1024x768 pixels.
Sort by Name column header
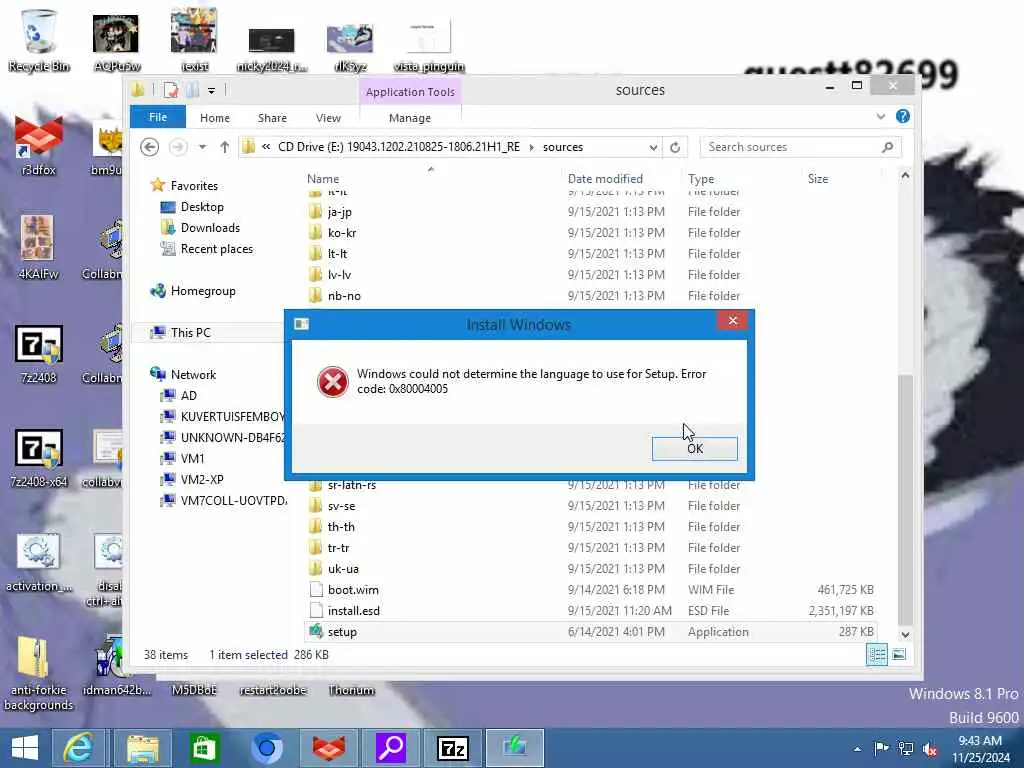323,179
